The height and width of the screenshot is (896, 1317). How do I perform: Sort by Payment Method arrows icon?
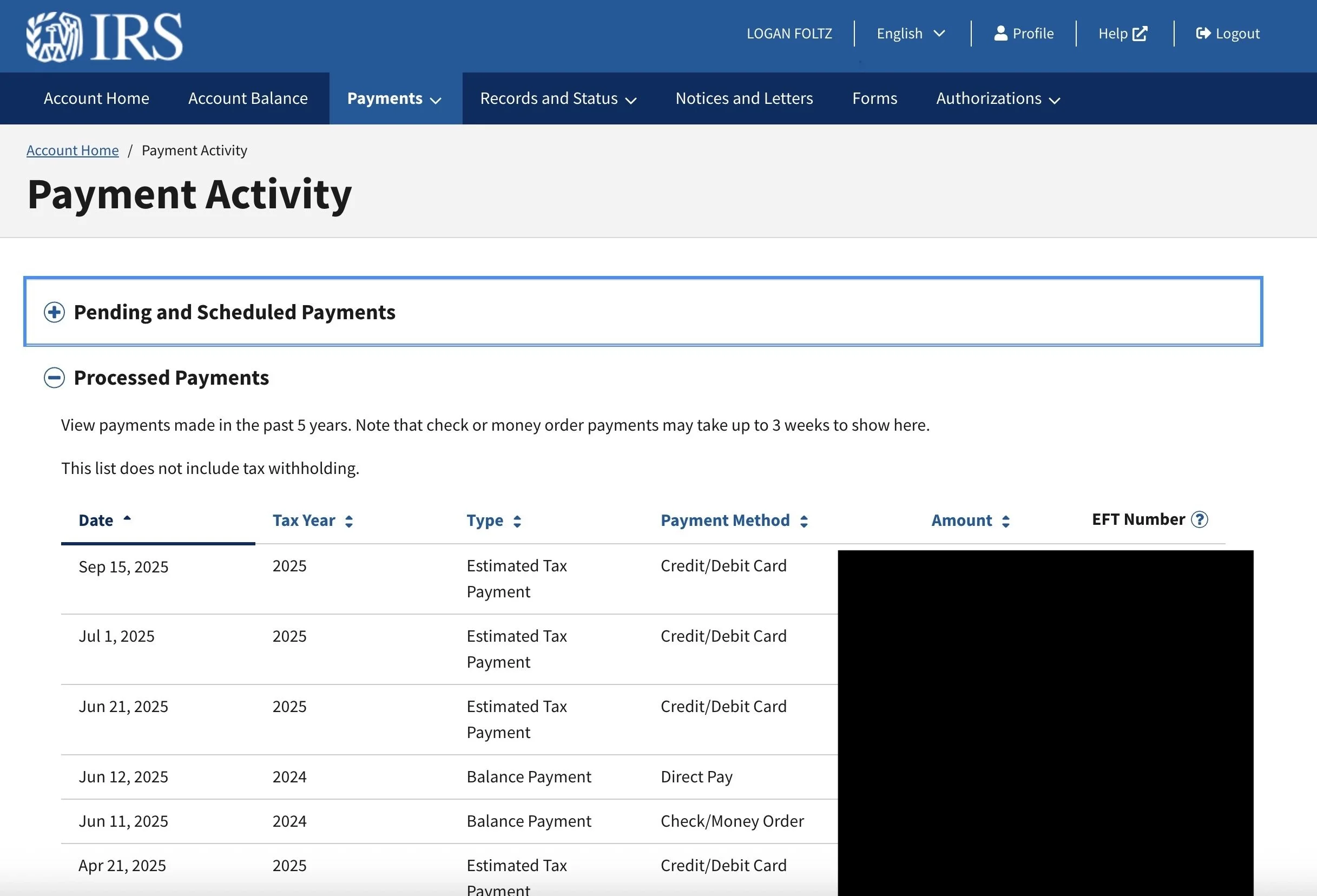tap(804, 522)
